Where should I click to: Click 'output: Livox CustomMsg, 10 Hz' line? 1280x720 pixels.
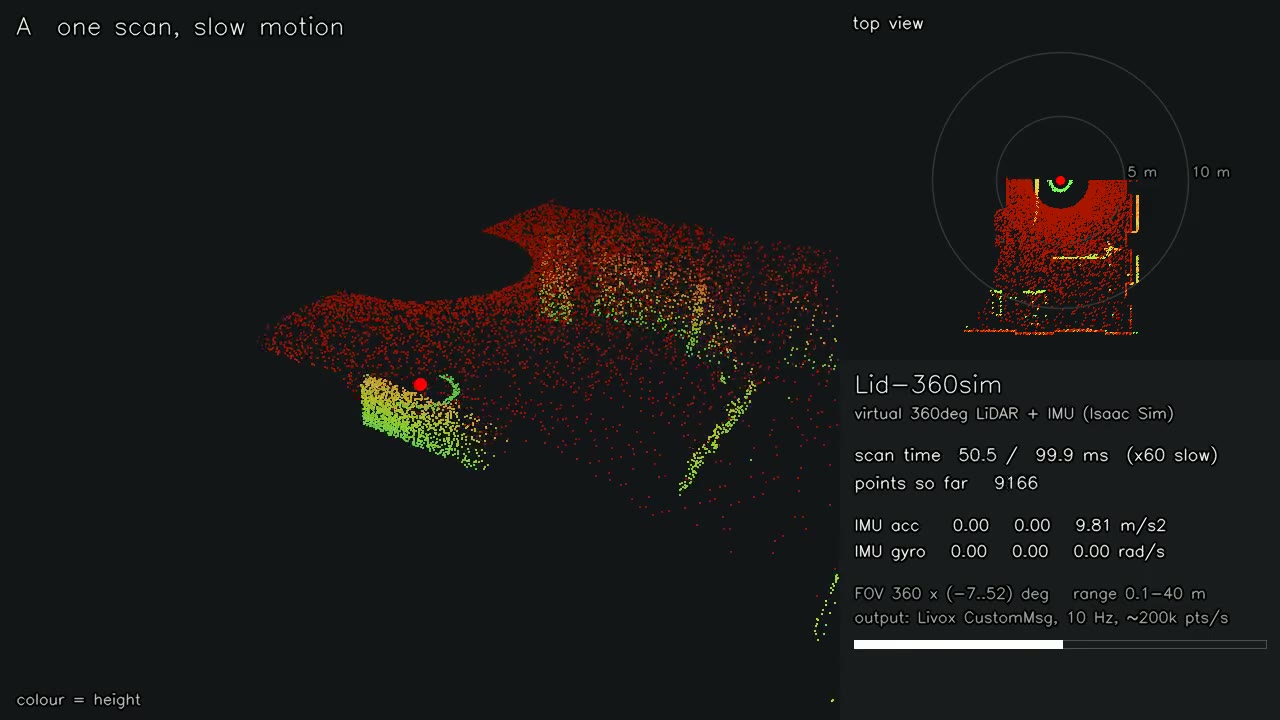1041,618
